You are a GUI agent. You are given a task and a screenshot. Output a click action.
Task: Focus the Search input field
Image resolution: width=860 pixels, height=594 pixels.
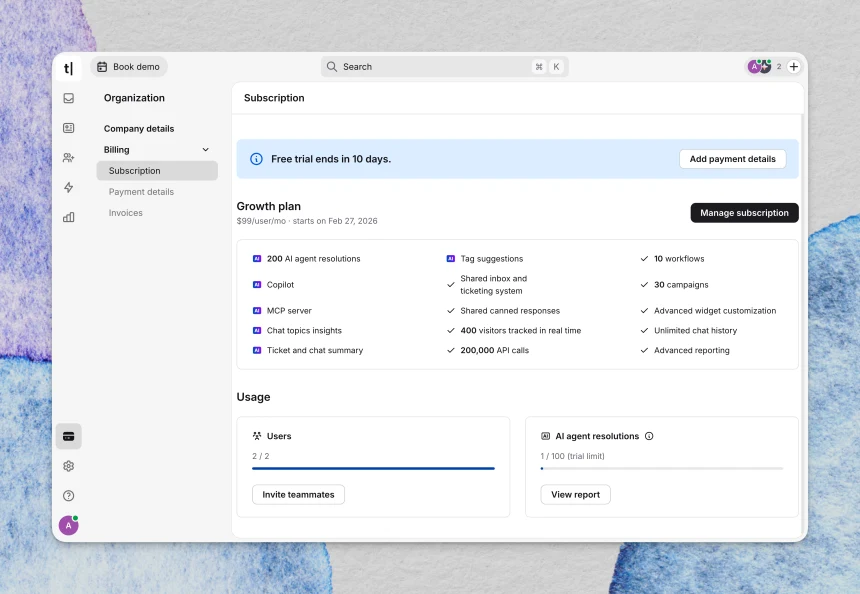444,67
